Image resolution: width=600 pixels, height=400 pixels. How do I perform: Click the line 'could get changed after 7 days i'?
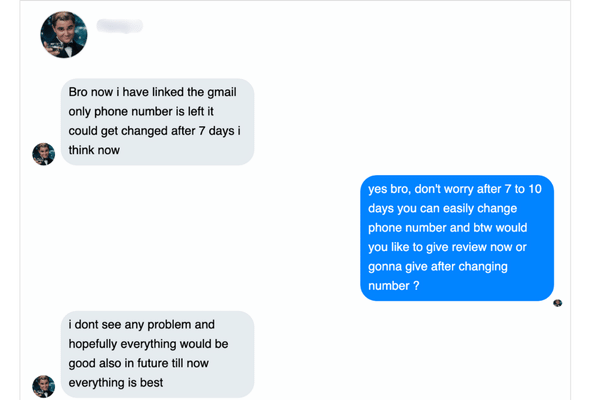(154, 130)
